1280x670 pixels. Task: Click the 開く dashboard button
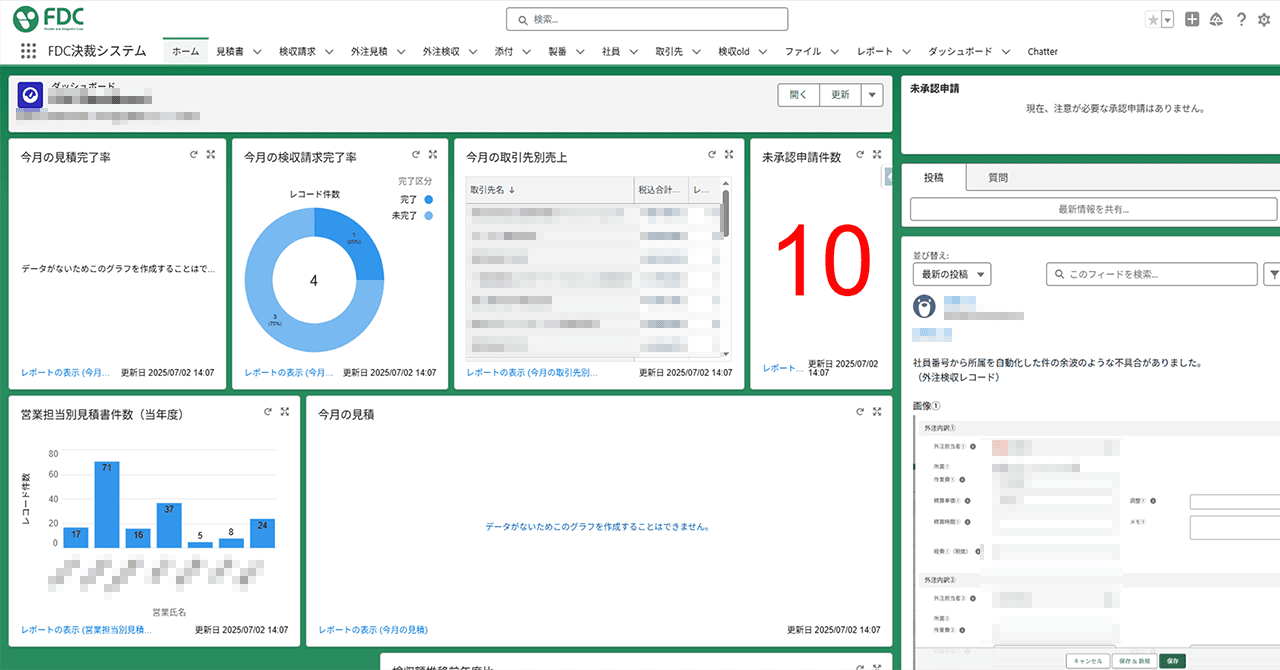[798, 95]
